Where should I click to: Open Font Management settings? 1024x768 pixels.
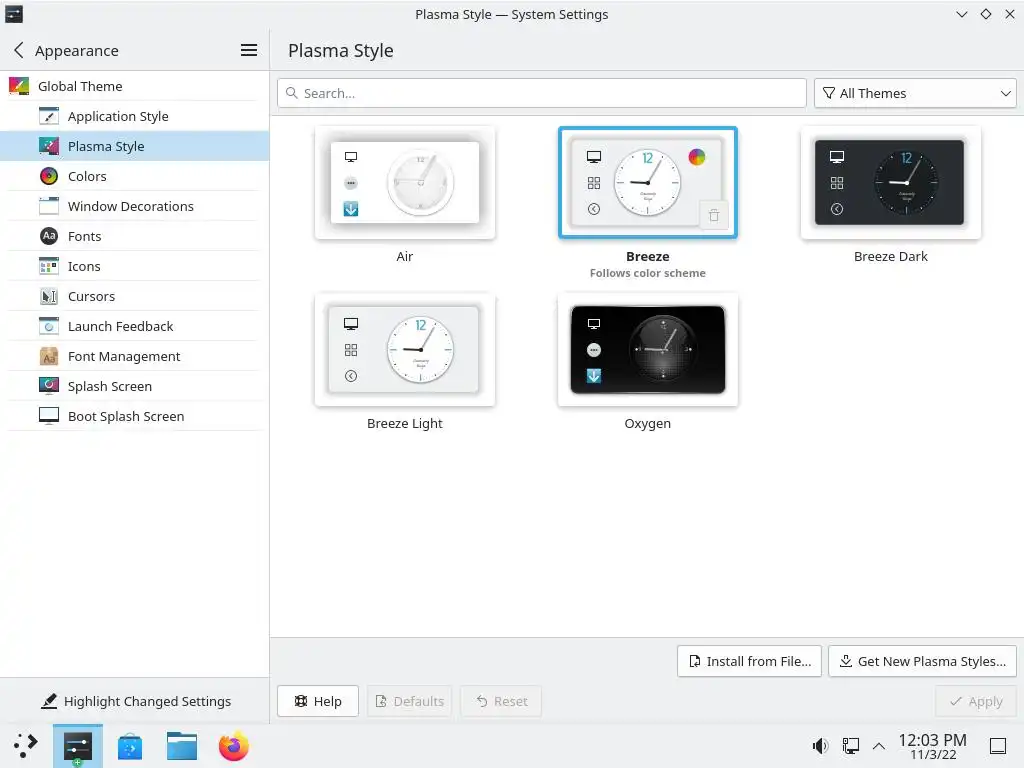point(135,357)
